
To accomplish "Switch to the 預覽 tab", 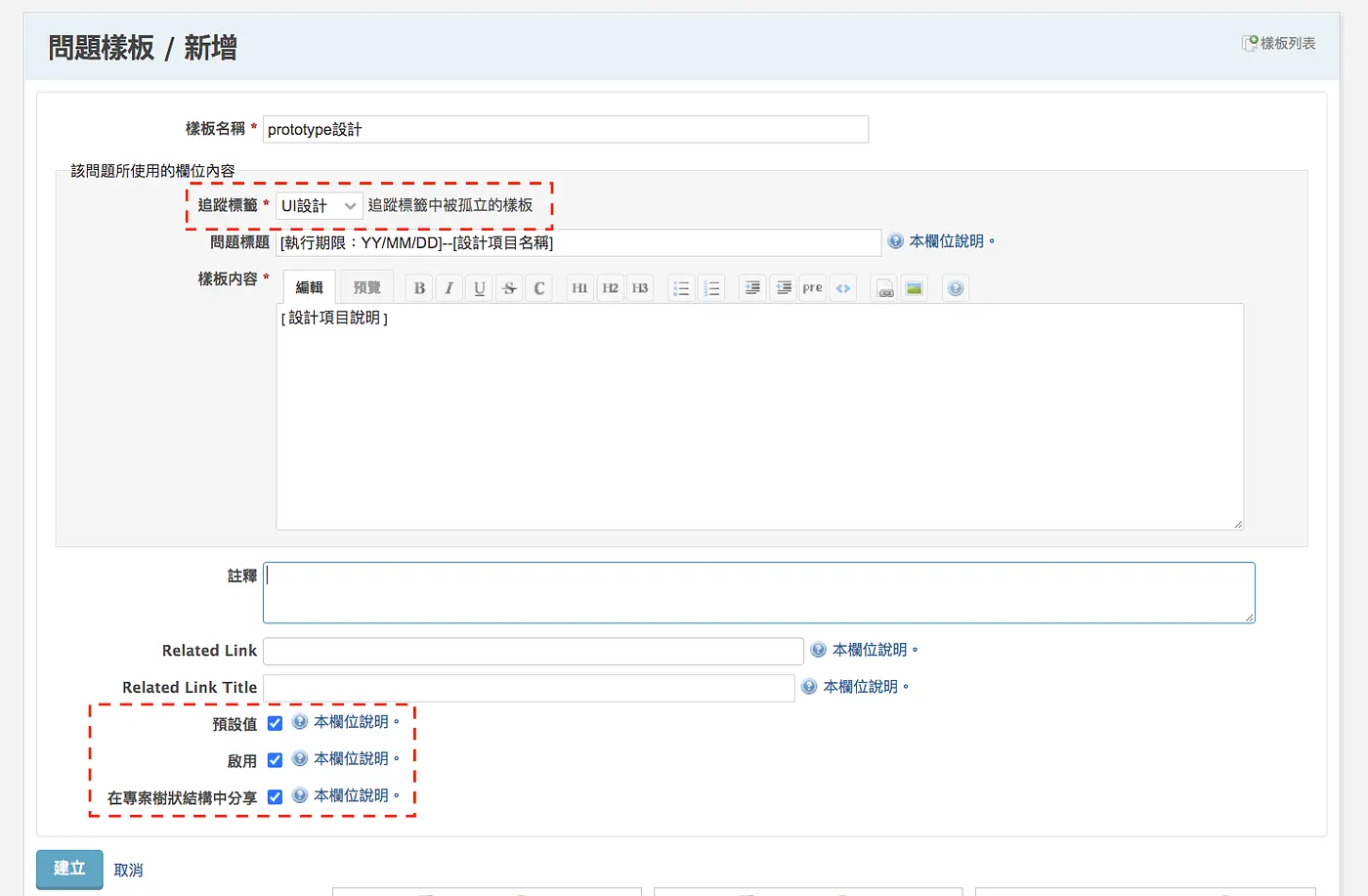I will (x=367, y=287).
